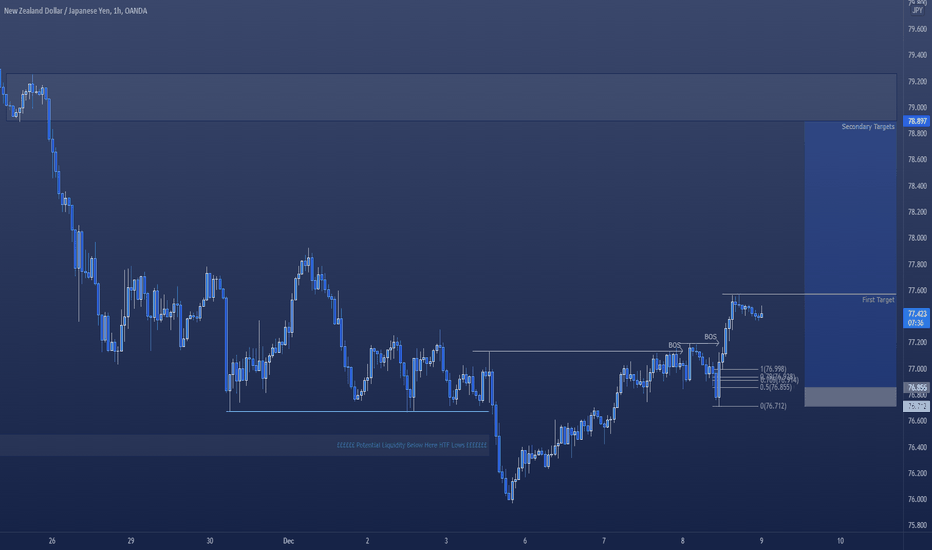This screenshot has height=550, width=932.
Task: Click the upper supply zone rectangle
Action: (452, 98)
